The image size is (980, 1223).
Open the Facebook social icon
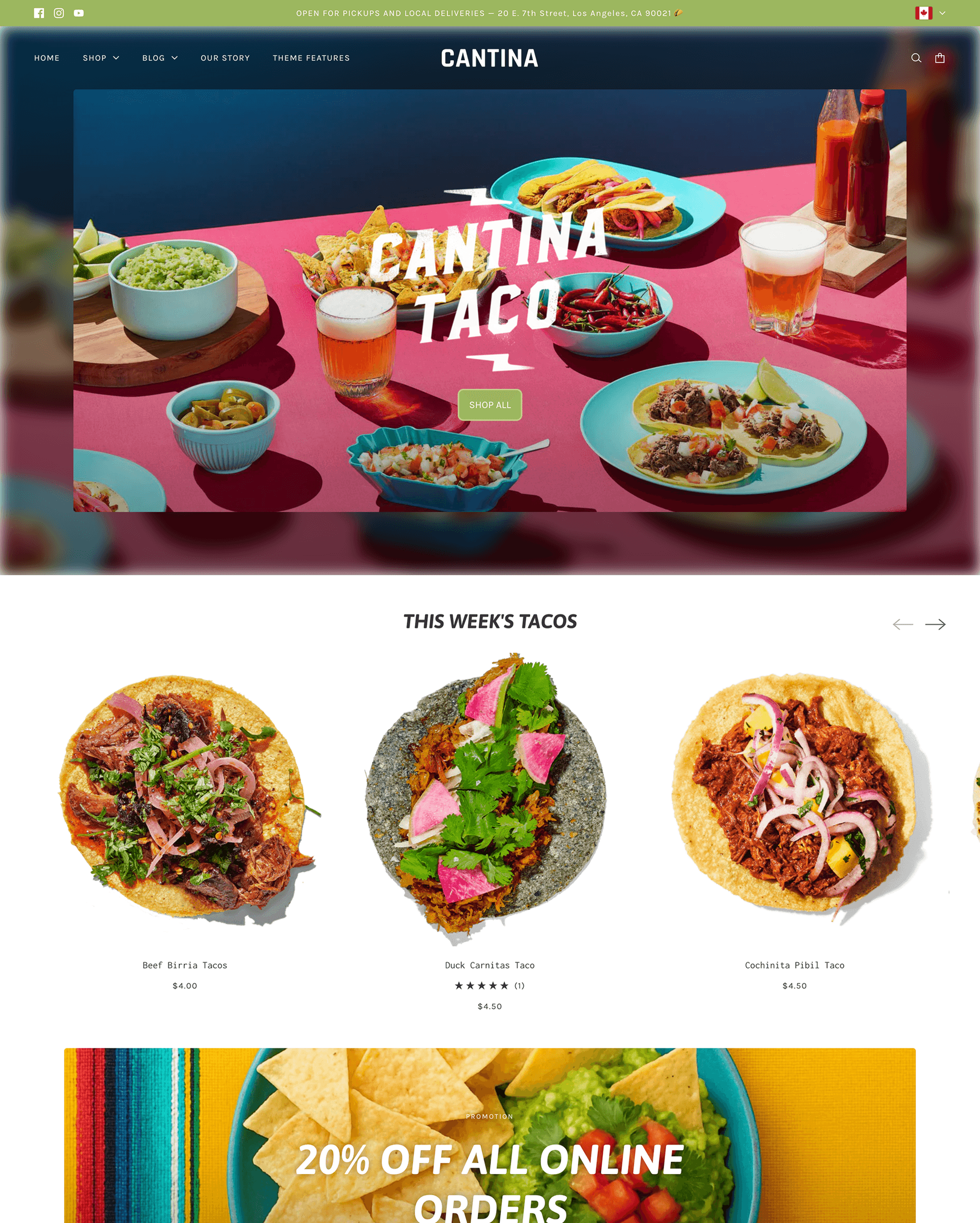coord(39,13)
